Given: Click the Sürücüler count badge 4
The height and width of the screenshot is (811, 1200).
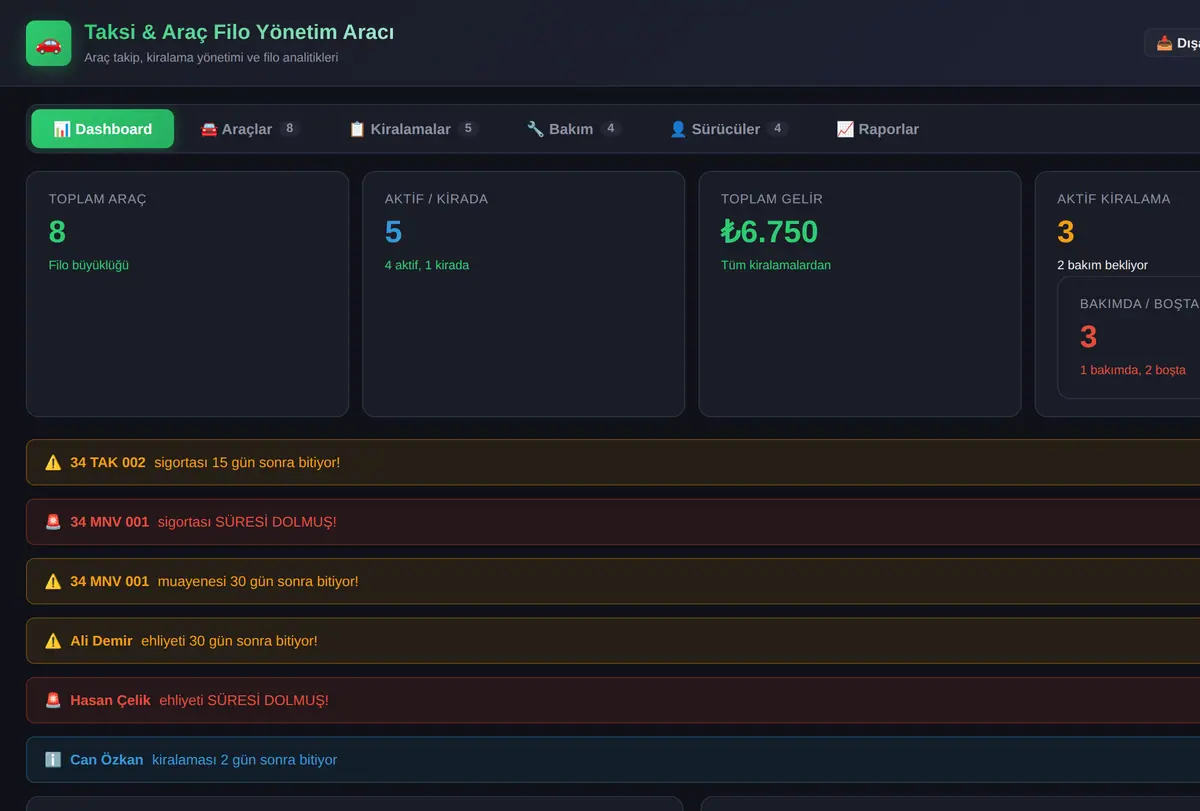Looking at the screenshot, I should coord(778,128).
